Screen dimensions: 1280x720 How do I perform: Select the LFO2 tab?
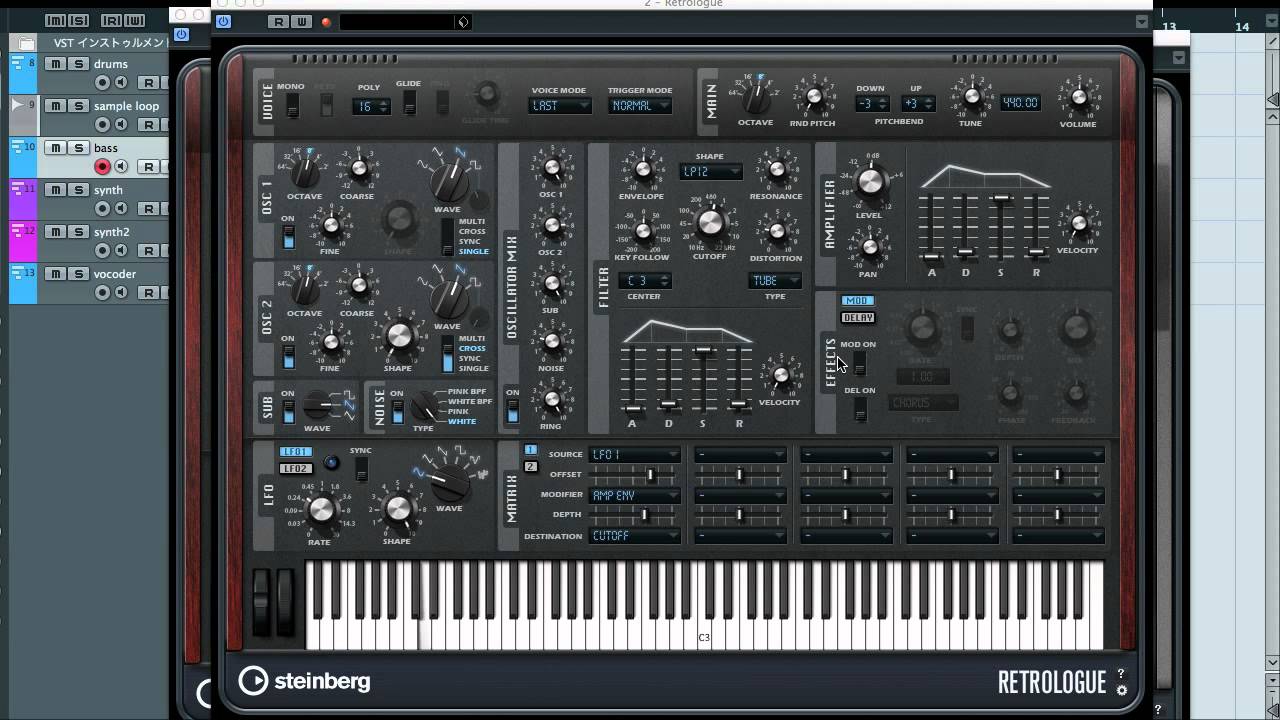point(296,468)
